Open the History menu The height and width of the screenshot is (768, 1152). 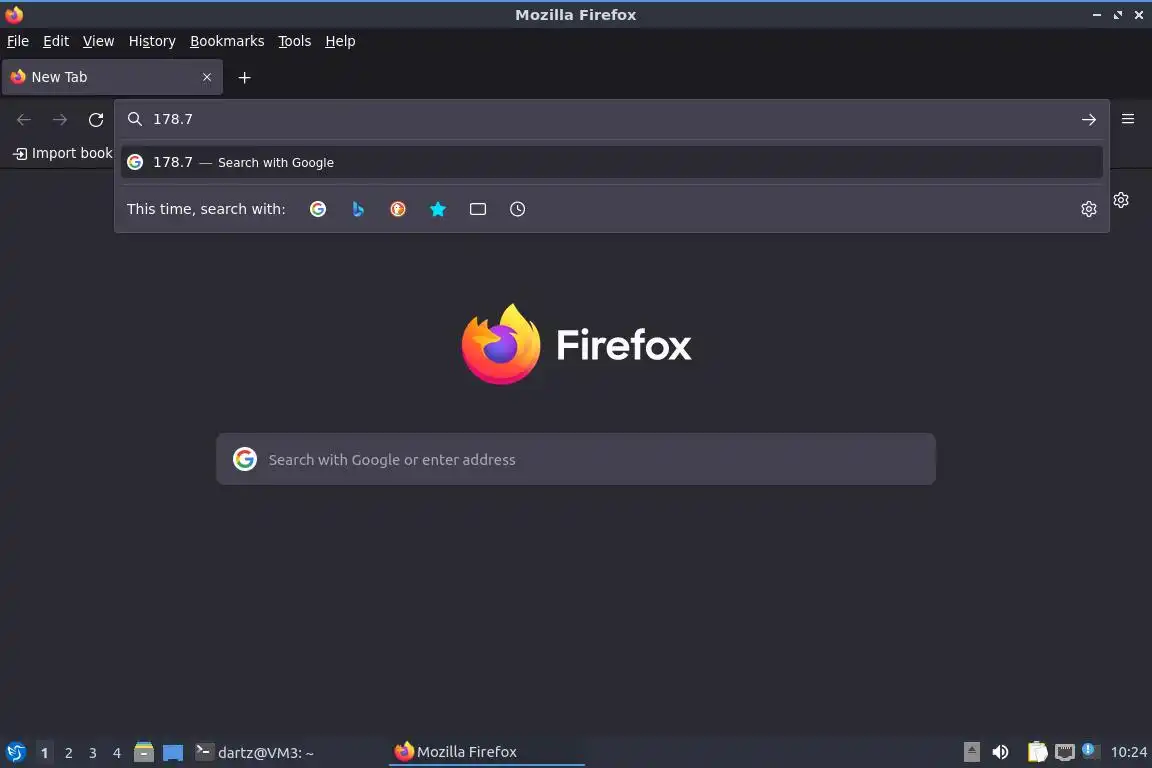click(x=152, y=41)
